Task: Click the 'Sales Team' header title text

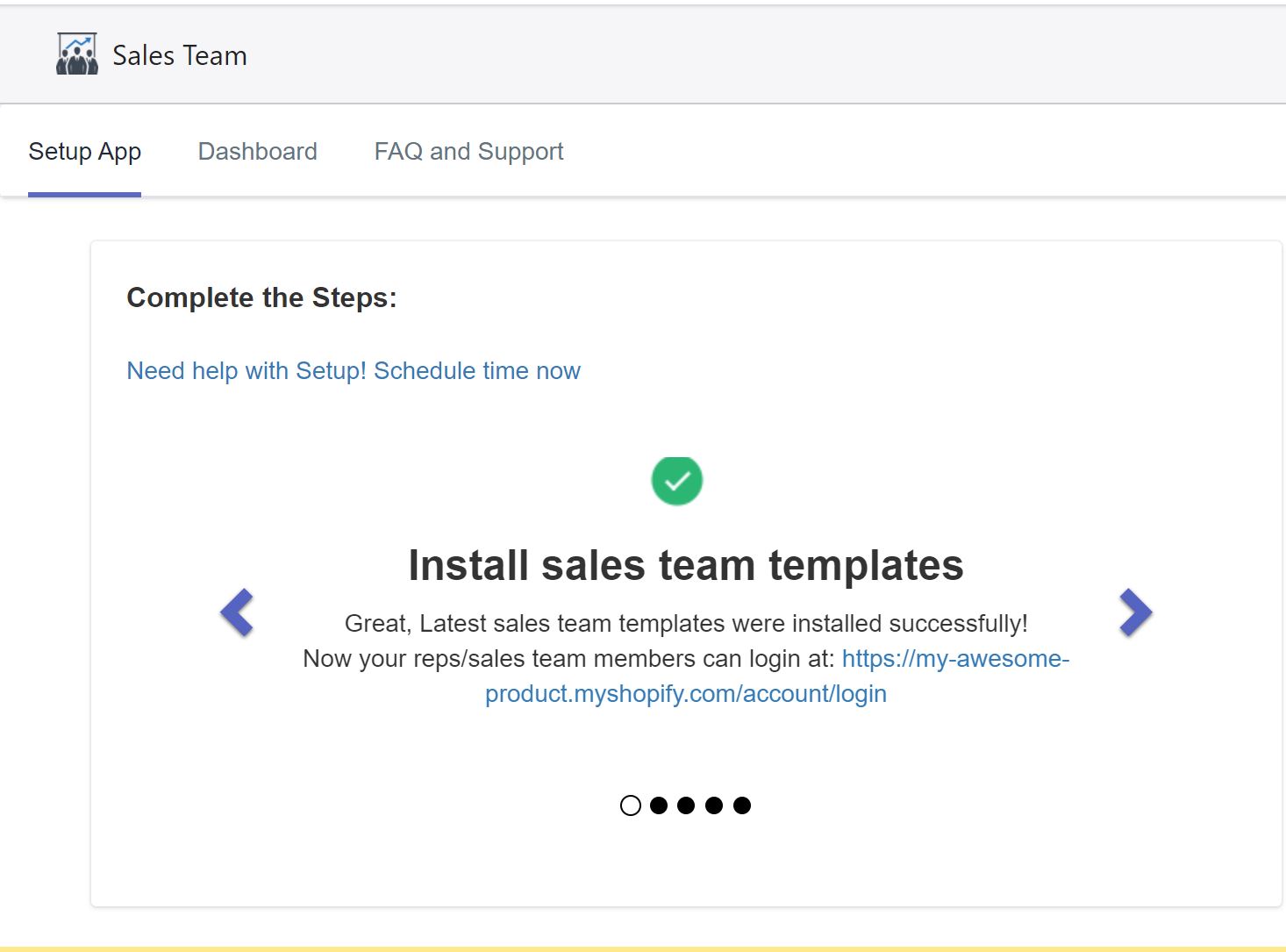Action: click(180, 55)
